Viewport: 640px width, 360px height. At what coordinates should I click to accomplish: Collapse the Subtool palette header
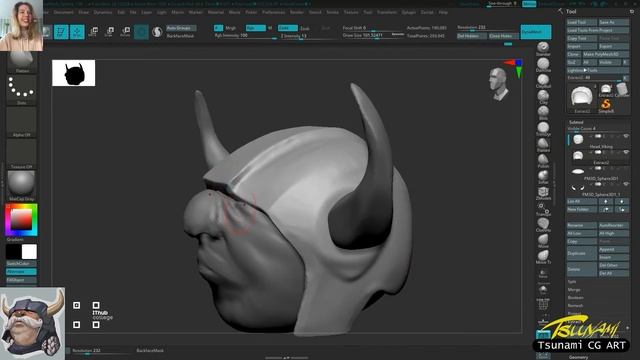pyautogui.click(x=576, y=122)
